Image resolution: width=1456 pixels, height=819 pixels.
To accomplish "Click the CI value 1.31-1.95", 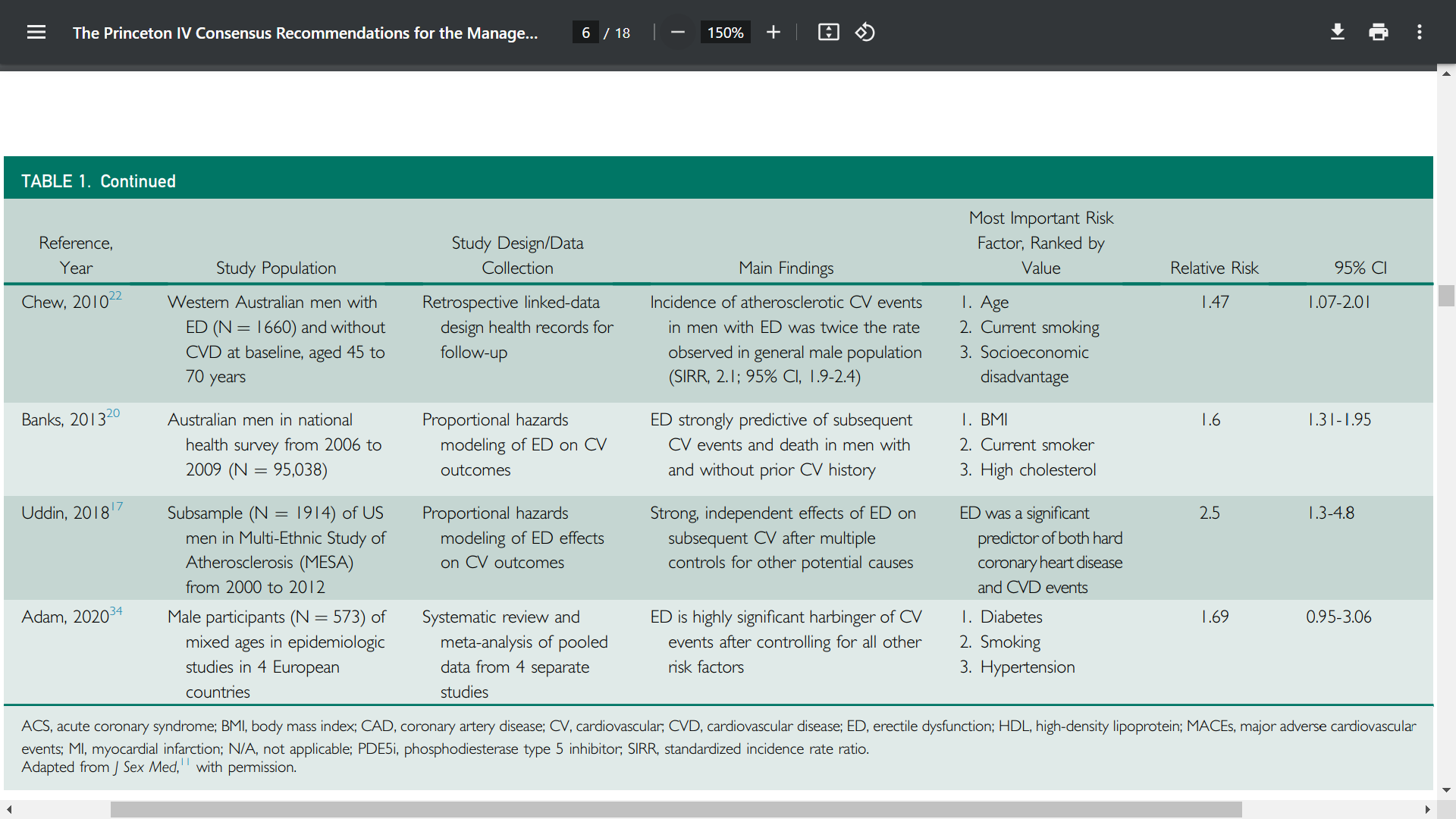I will pos(1339,419).
